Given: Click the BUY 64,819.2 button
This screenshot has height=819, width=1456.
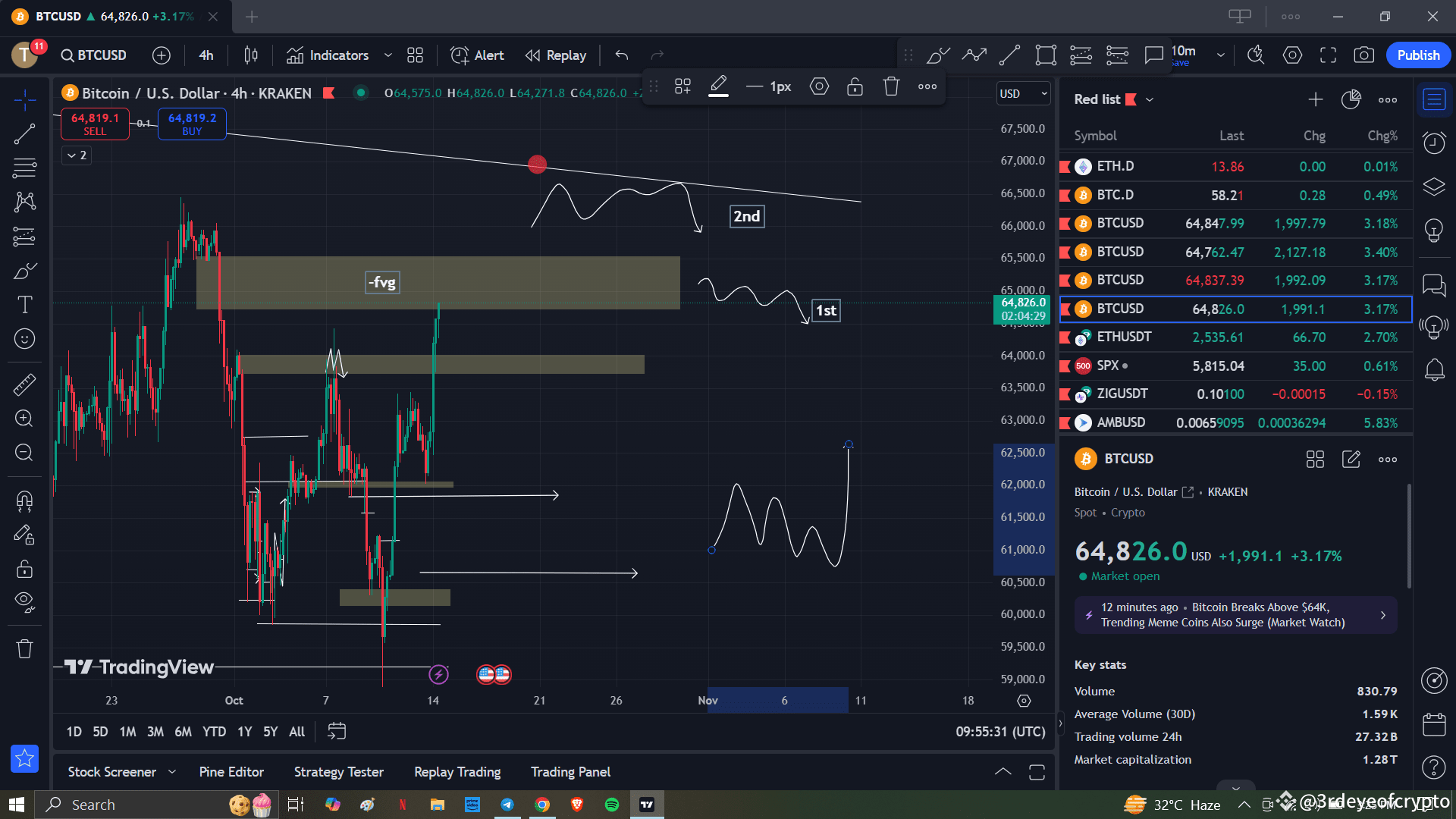Looking at the screenshot, I should click(x=192, y=124).
